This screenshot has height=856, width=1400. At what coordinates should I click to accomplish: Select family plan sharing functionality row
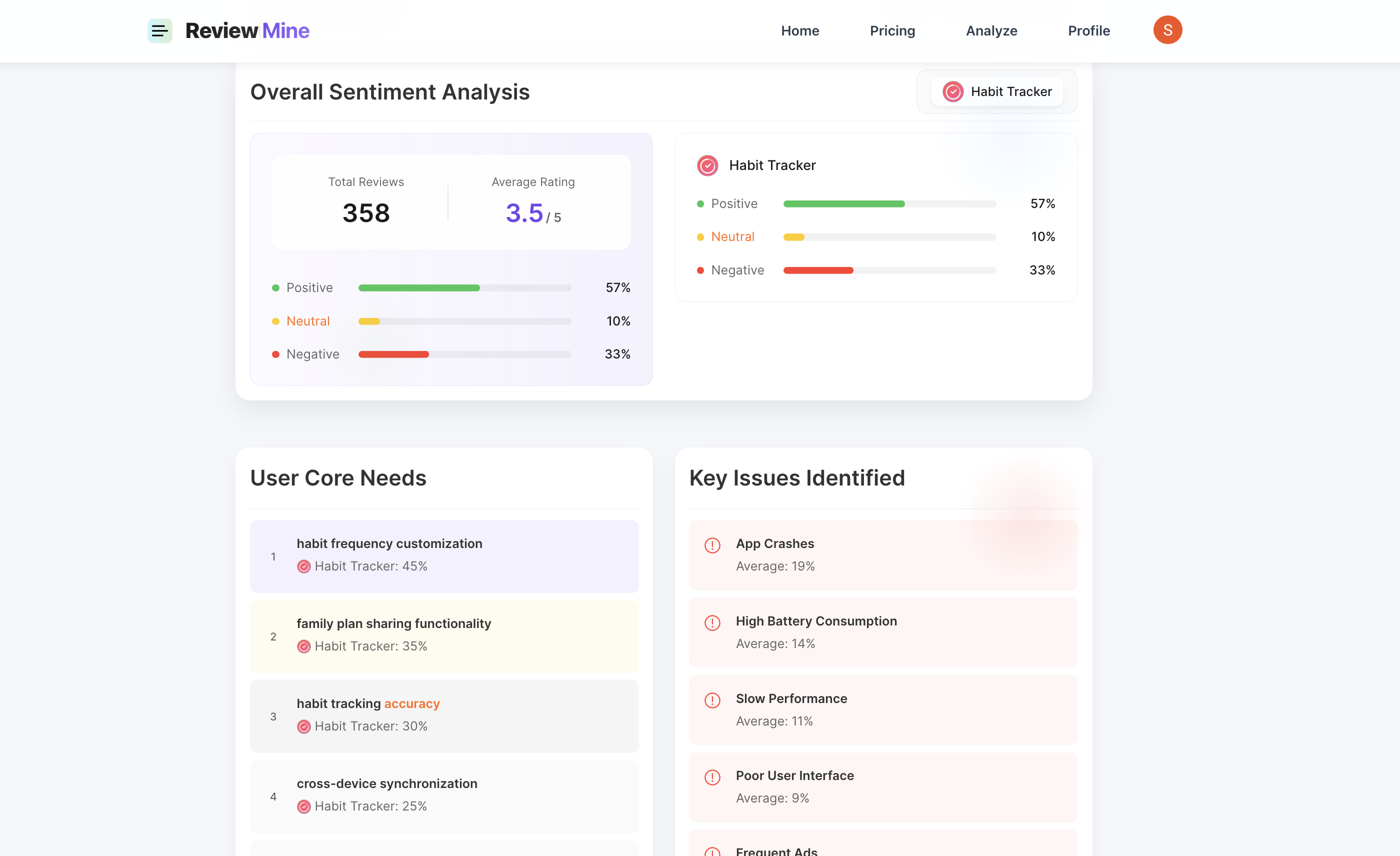tap(444, 636)
